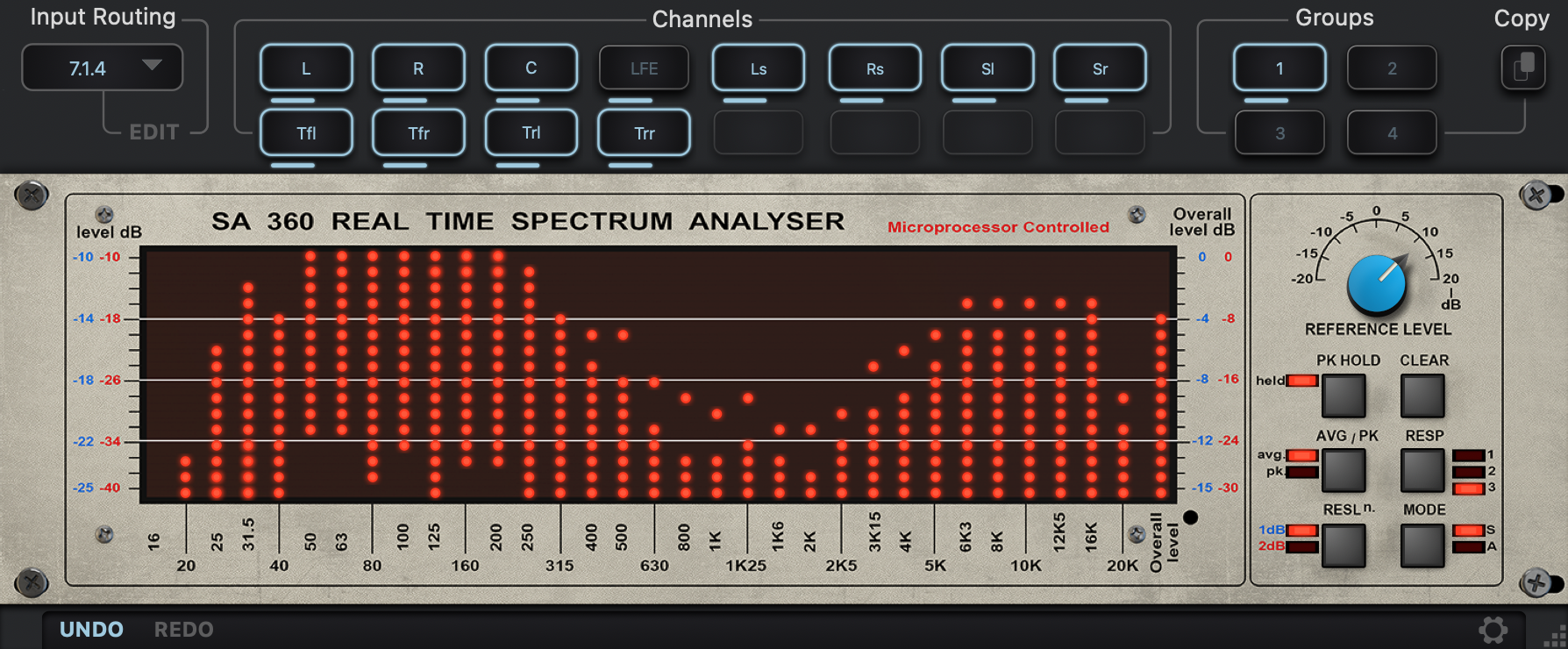Open the settings gear icon
Viewport: 1568px width, 649px height.
click(1493, 629)
